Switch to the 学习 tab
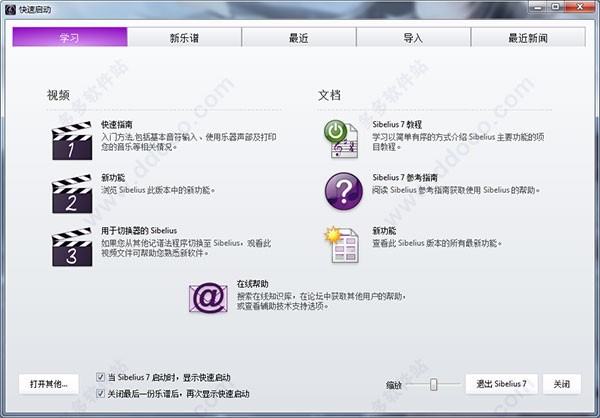The image size is (600, 418). (70, 37)
